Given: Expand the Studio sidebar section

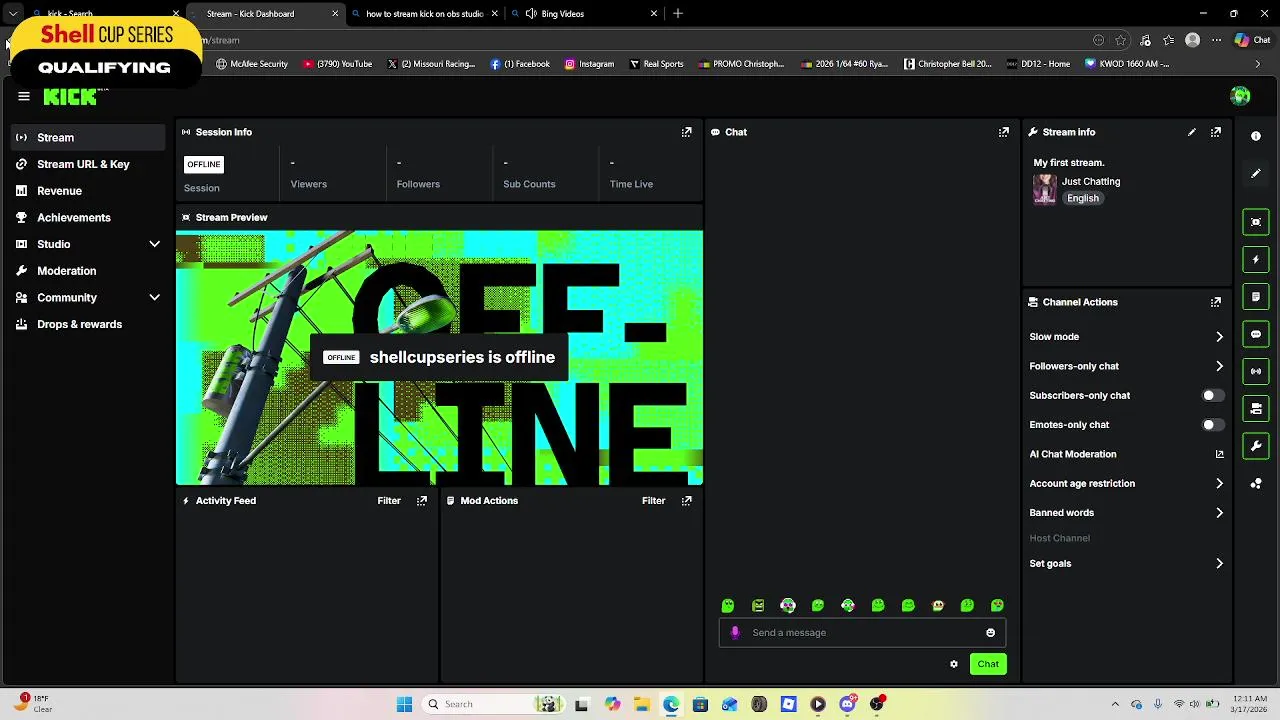Looking at the screenshot, I should pos(154,244).
